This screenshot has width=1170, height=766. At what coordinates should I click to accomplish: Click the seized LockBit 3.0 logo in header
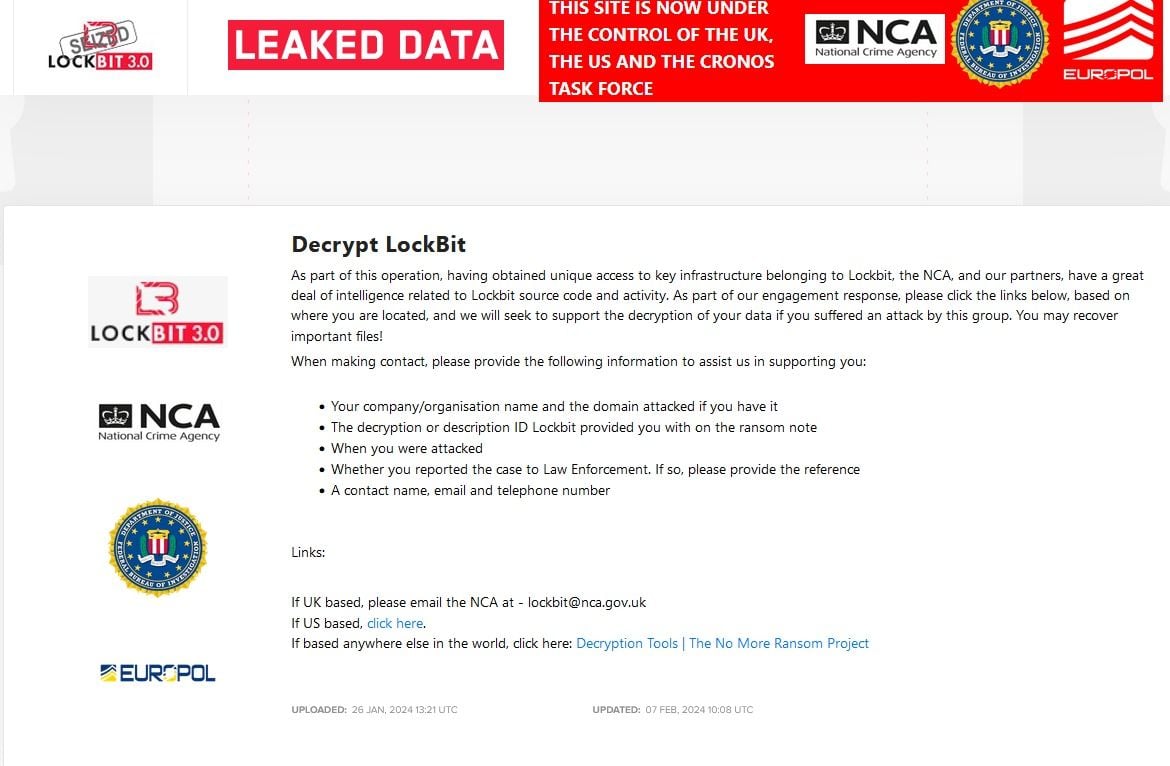(100, 48)
